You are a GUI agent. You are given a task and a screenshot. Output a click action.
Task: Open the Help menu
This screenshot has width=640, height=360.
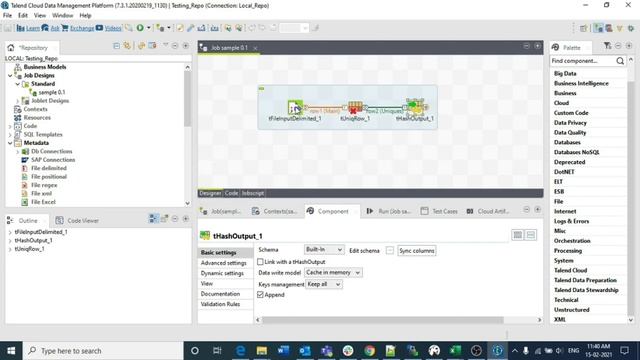tap(85, 16)
